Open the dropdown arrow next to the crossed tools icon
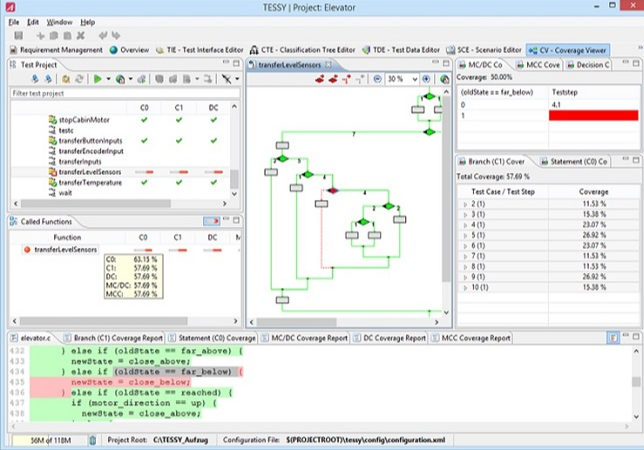644x450 pixels. [x=237, y=79]
